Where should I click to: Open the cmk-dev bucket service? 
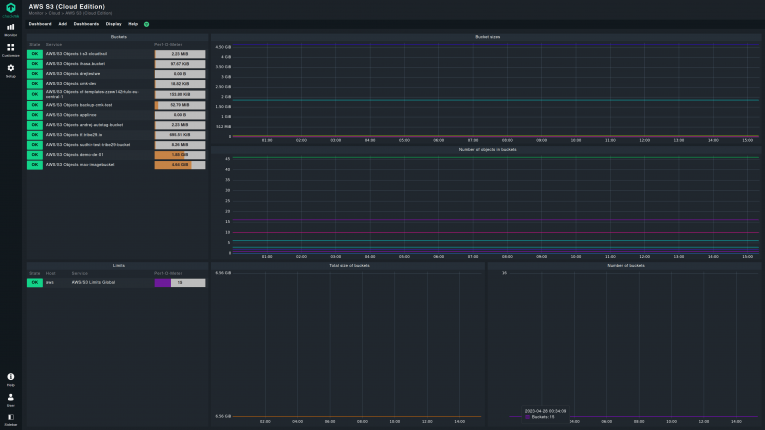pos(71,83)
